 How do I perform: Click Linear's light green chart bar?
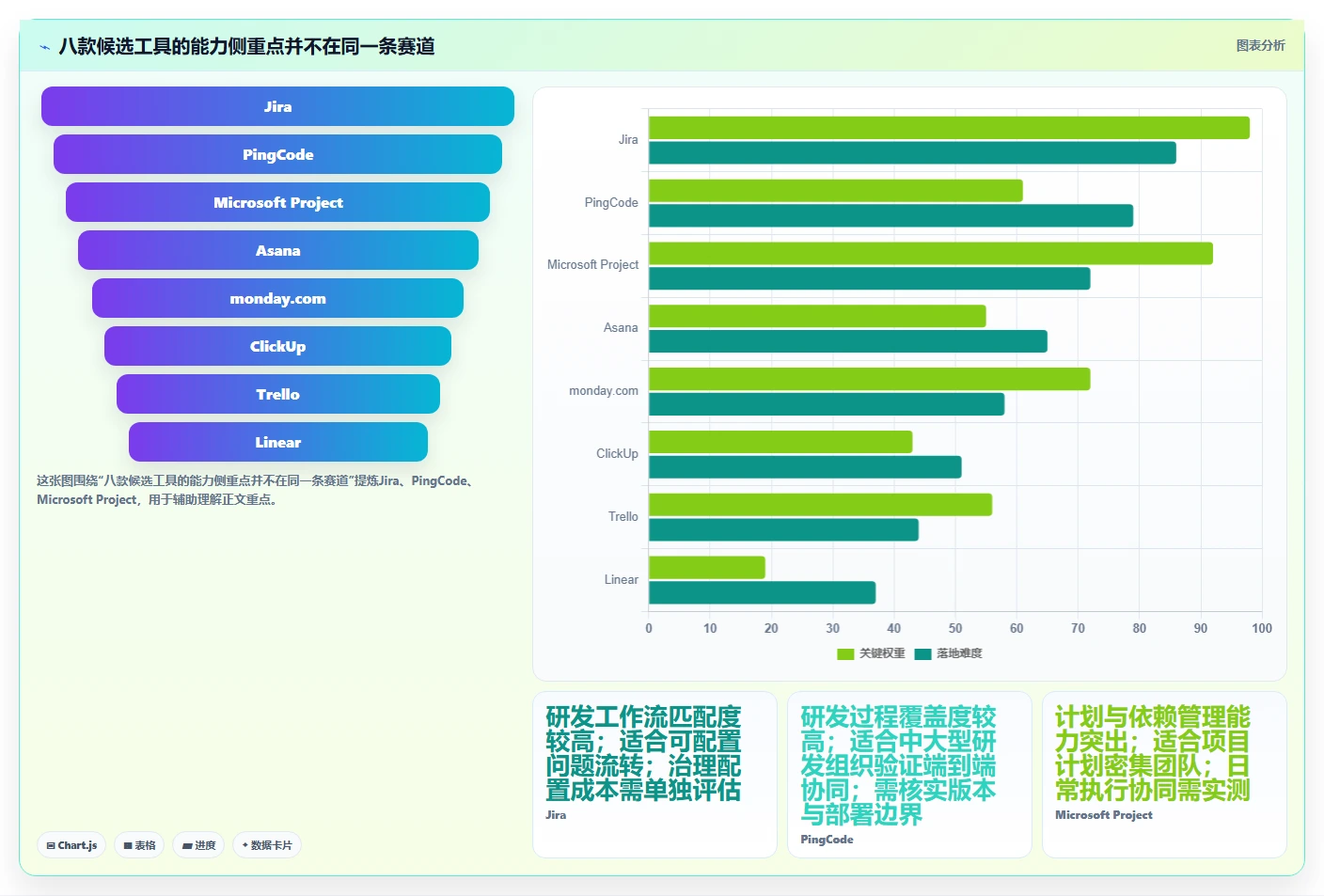[x=707, y=568]
